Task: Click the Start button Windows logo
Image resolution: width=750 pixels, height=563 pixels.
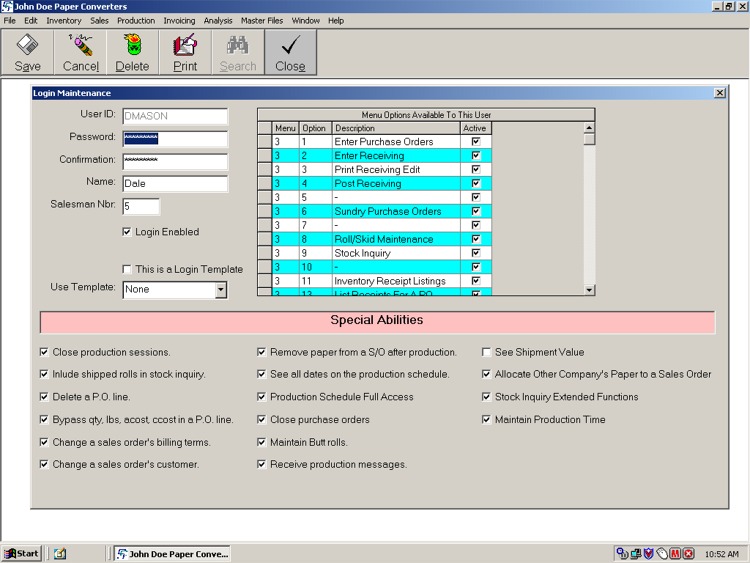Action: tap(10, 554)
